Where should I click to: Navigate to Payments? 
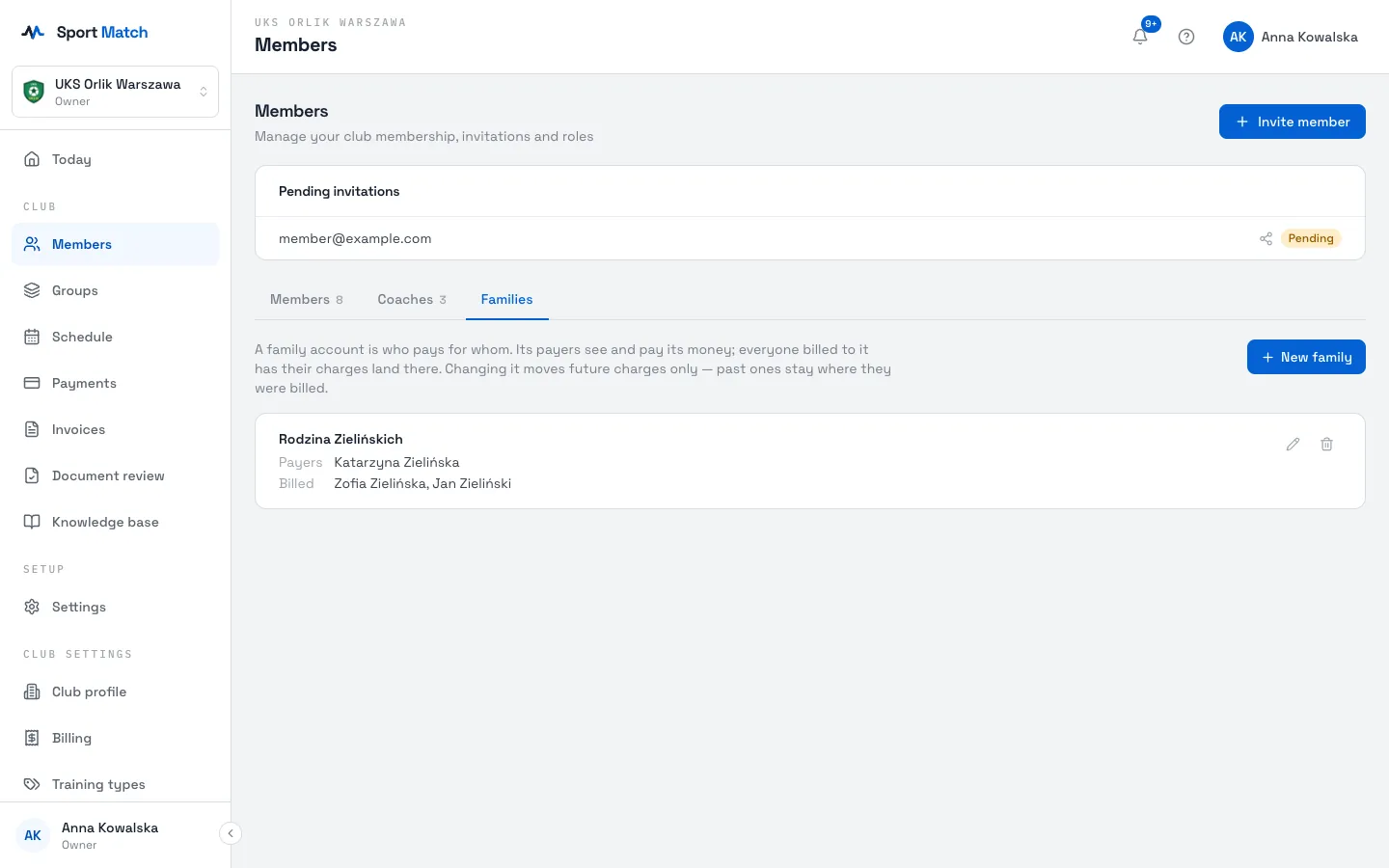[115, 383]
